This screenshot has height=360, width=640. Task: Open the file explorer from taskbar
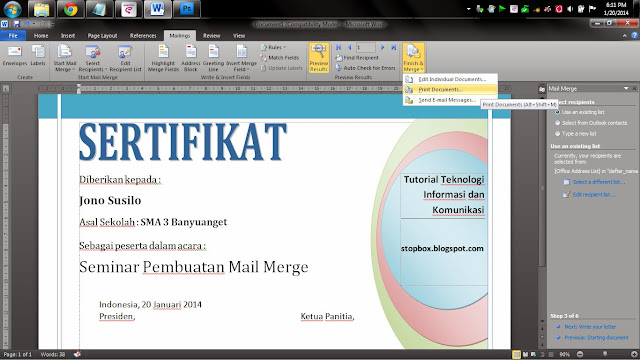(42, 9)
